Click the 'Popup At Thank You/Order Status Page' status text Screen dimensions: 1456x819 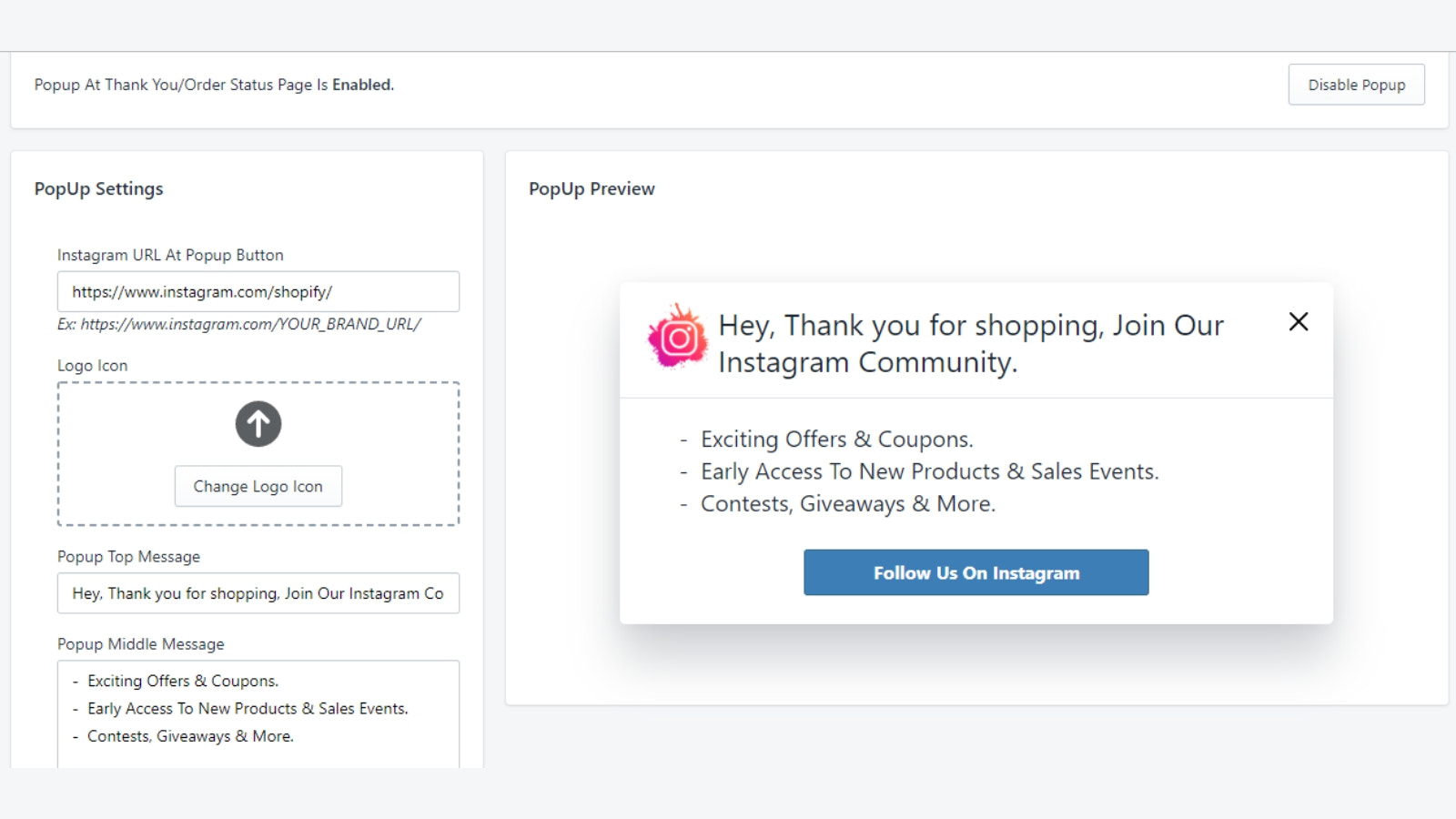coord(214,85)
